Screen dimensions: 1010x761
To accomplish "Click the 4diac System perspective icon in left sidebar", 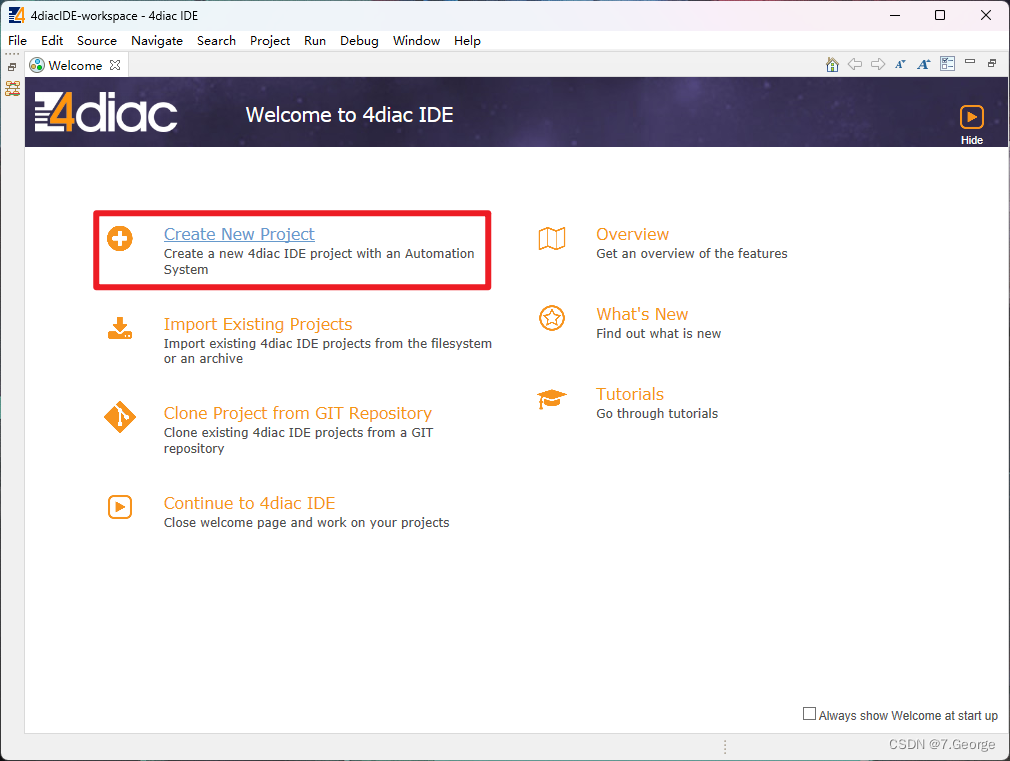I will point(12,88).
